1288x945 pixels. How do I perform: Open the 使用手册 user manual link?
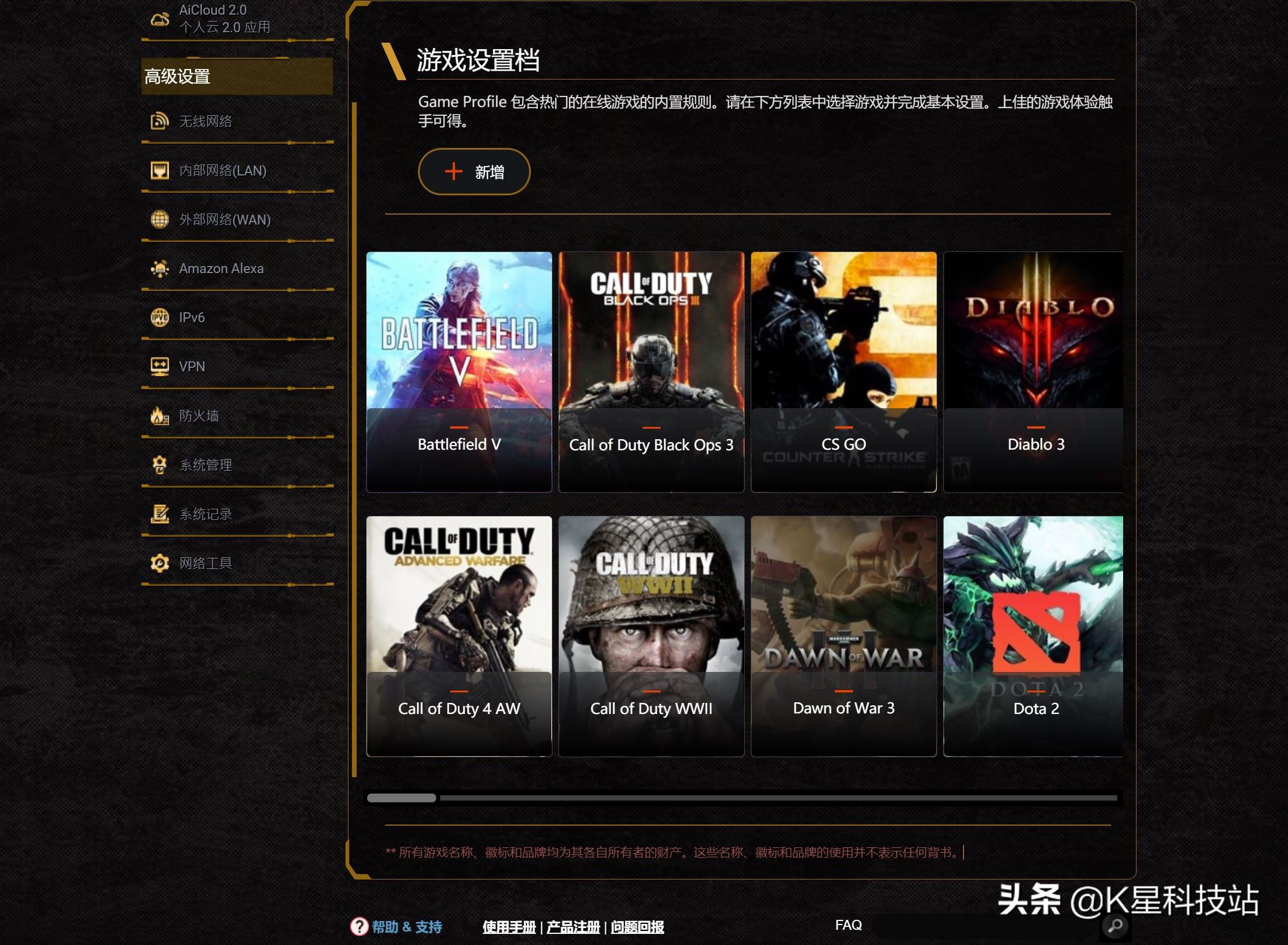[x=509, y=927]
